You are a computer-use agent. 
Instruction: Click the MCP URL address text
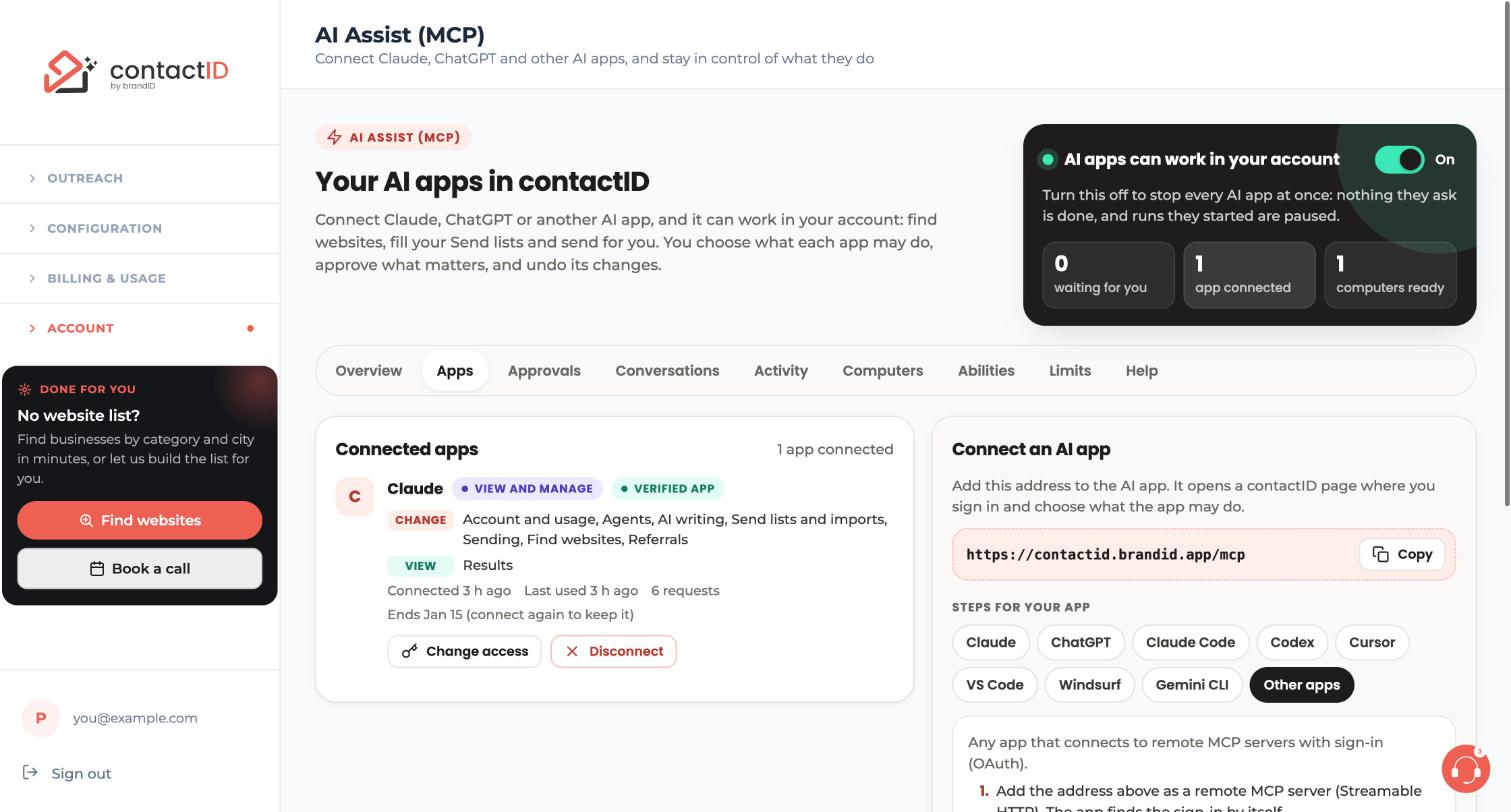pos(1106,554)
